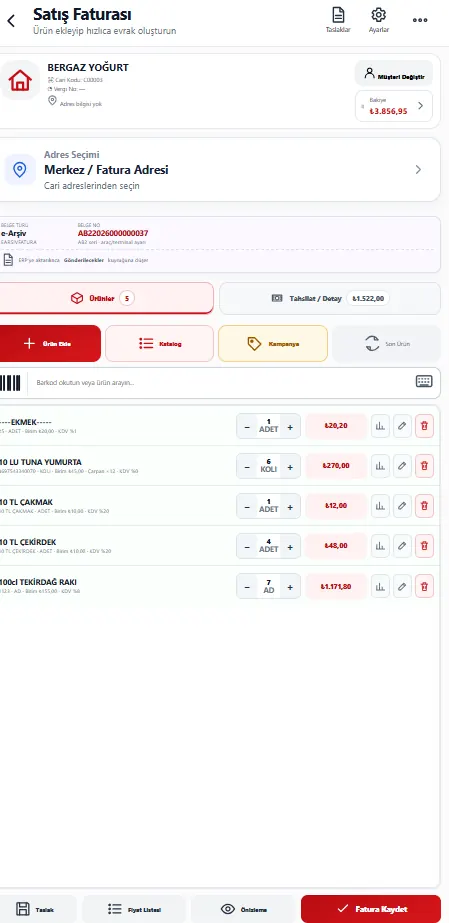The height and width of the screenshot is (923, 449).
Task: Open chart icon for TEKİRDAĞ RAKI
Action: tap(380, 586)
